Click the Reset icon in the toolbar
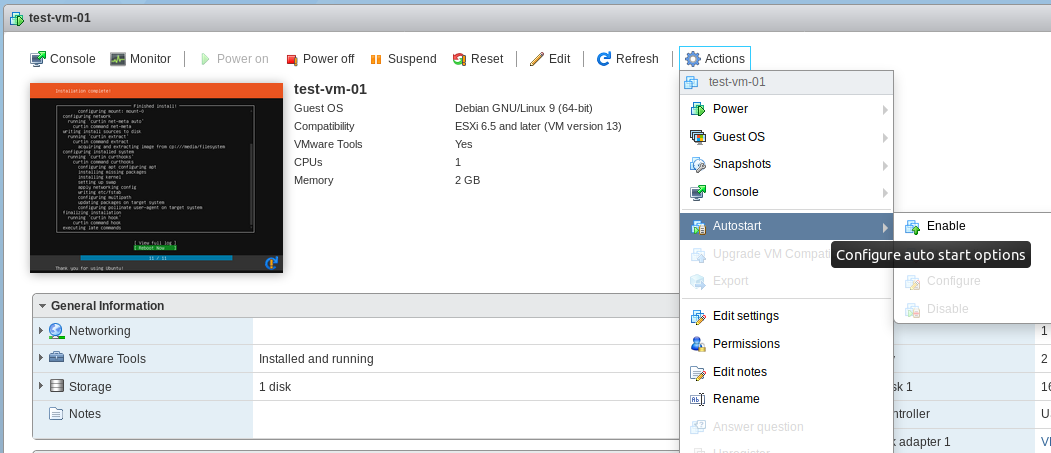Viewport: 1051px width, 453px height. [460, 59]
